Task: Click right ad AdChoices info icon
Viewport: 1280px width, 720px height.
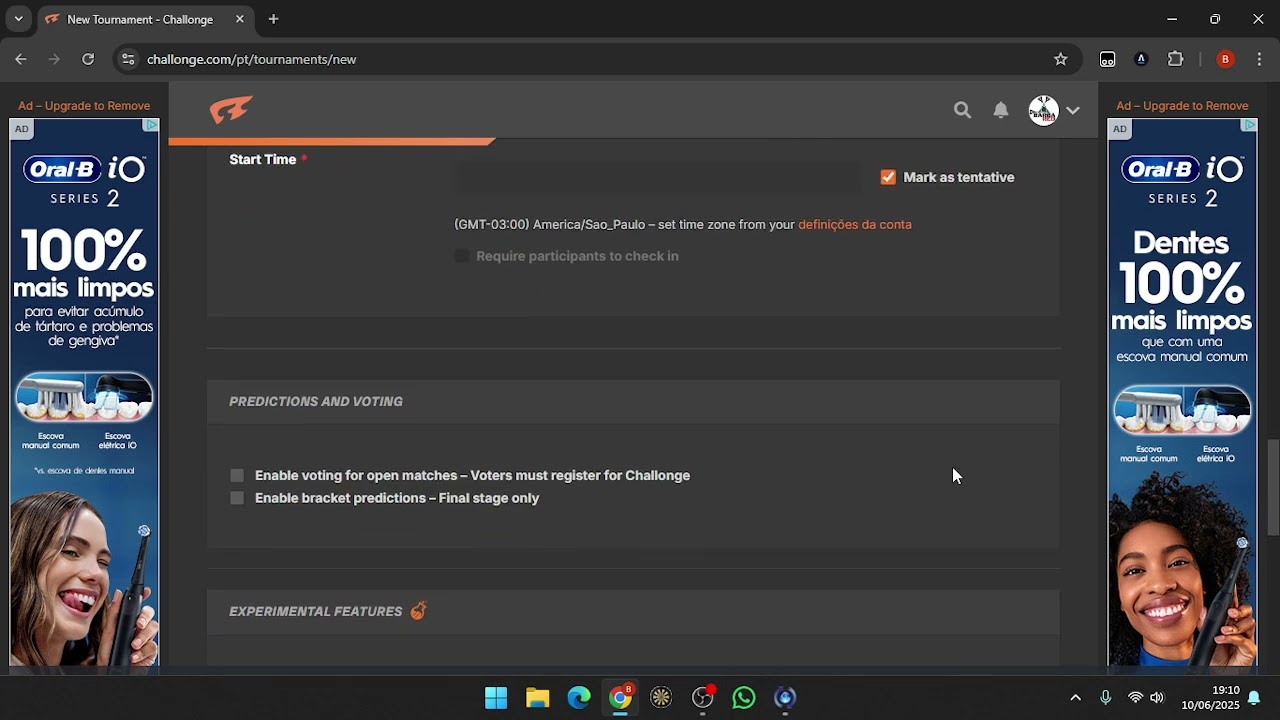Action: [1249, 125]
